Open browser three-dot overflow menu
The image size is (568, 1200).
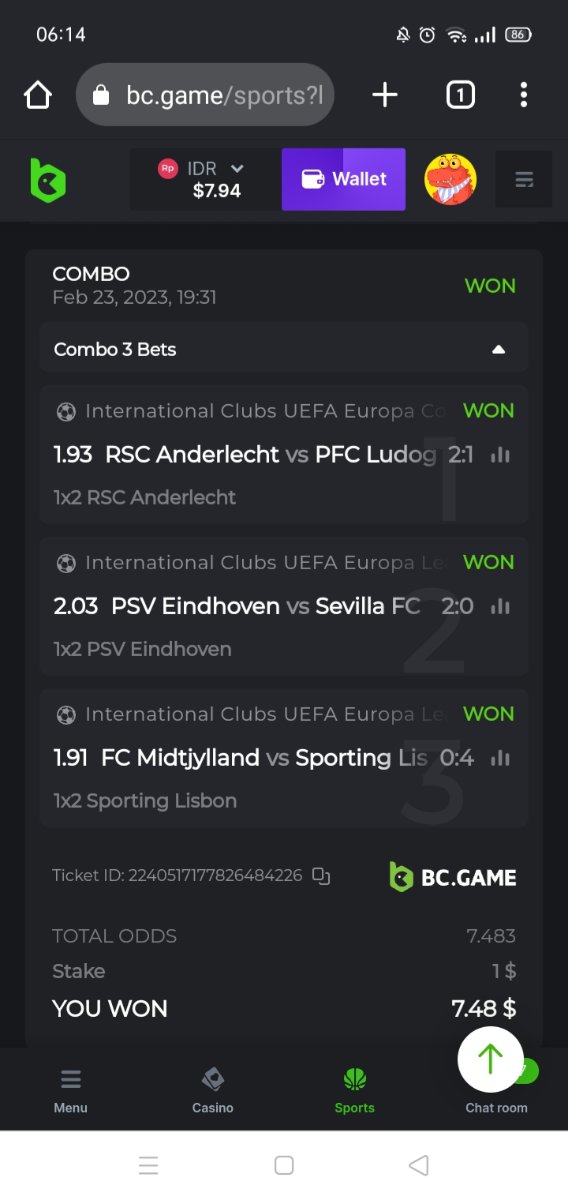[523, 95]
